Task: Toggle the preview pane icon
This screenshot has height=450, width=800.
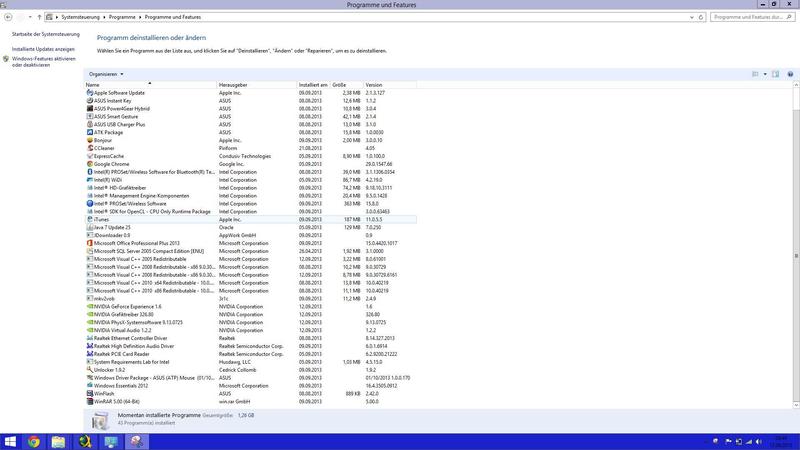Action: [776, 74]
